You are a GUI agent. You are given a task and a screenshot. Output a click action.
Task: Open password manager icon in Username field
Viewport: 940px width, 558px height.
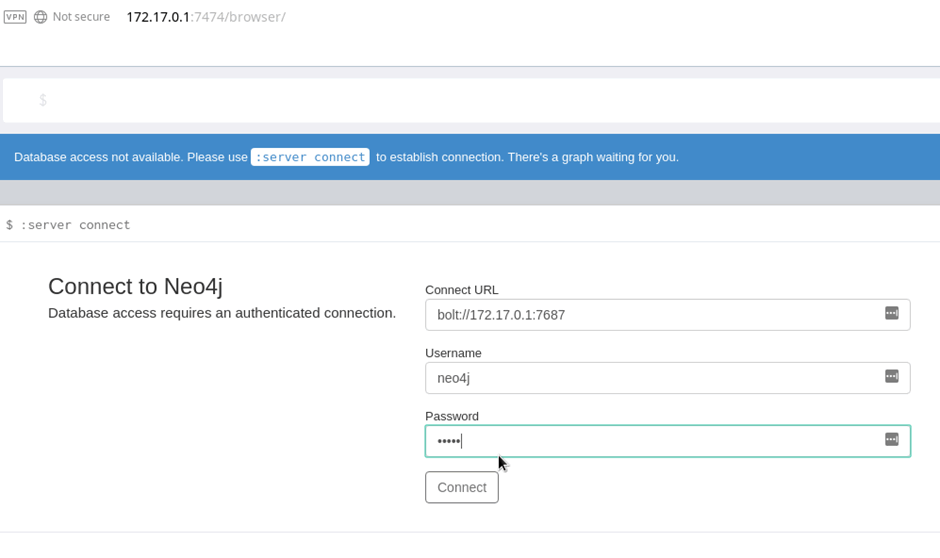pyautogui.click(x=891, y=376)
